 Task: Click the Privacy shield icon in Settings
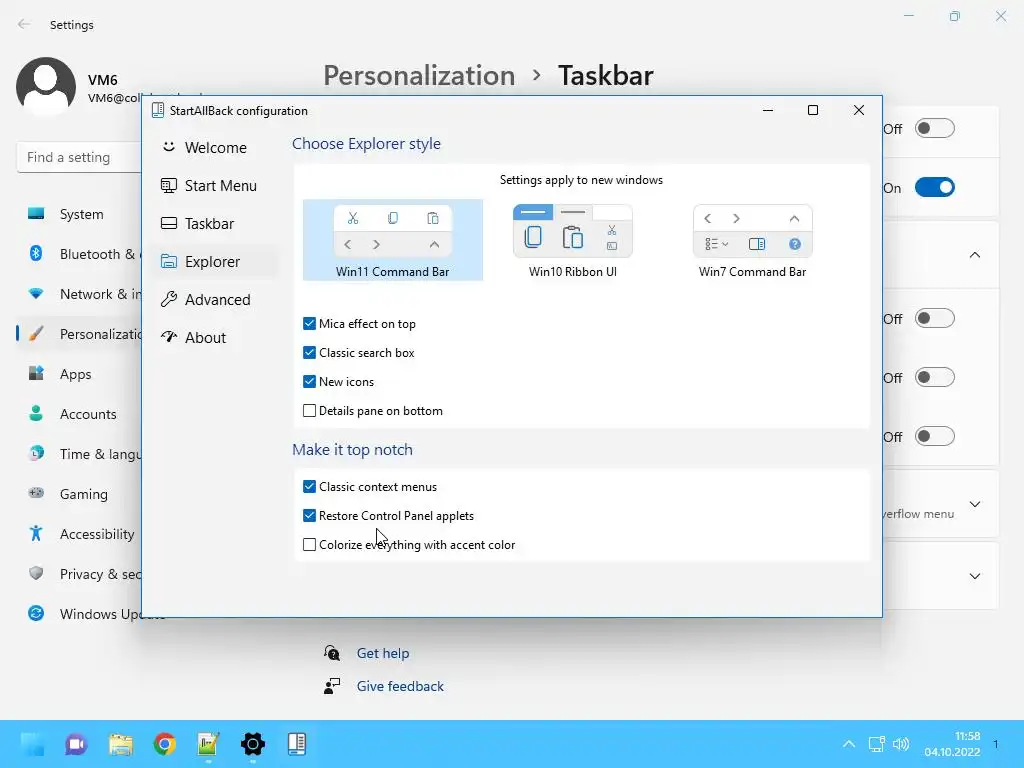tap(36, 573)
